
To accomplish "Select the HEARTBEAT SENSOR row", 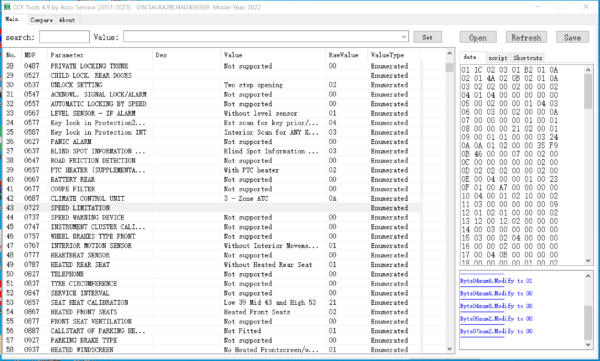I will [212, 255].
